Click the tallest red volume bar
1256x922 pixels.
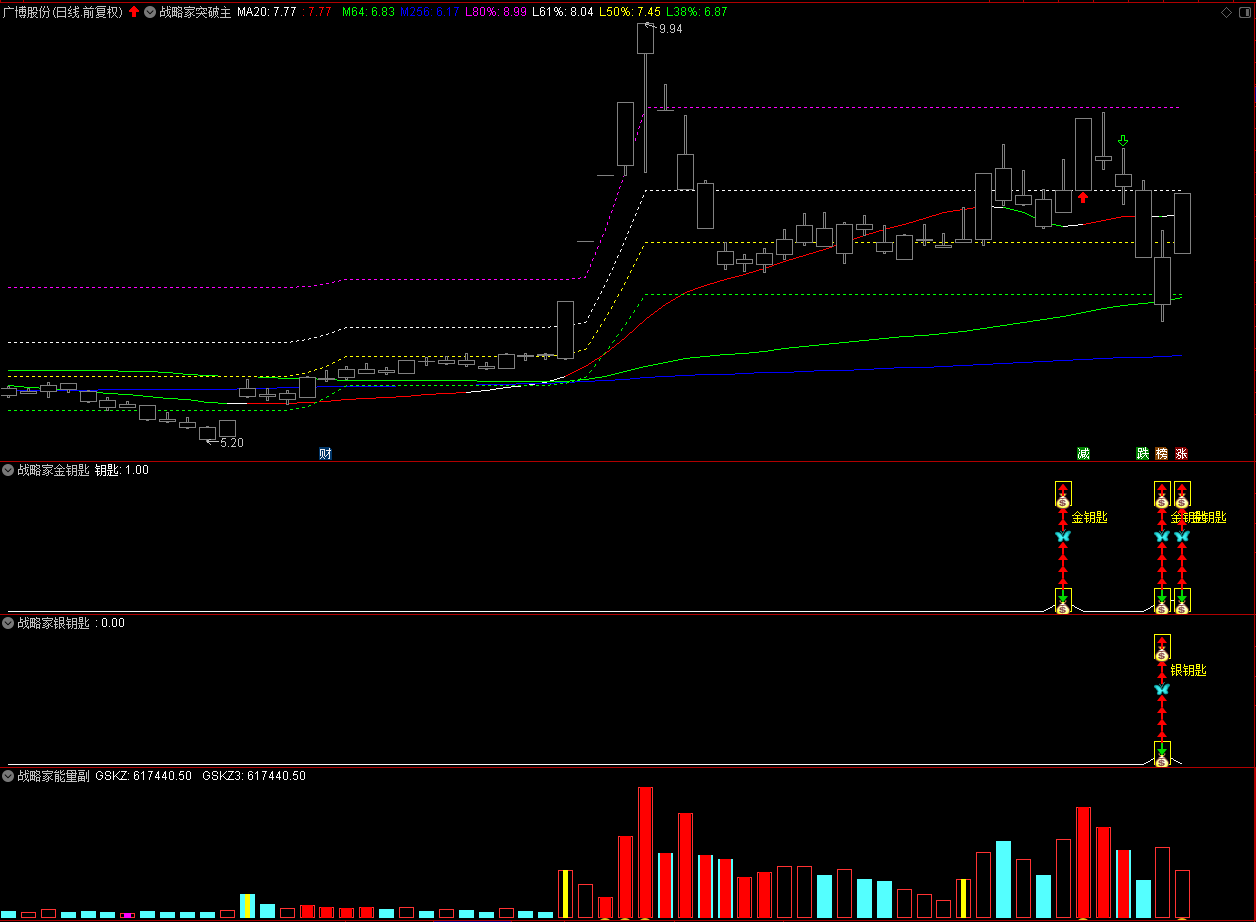click(x=645, y=852)
